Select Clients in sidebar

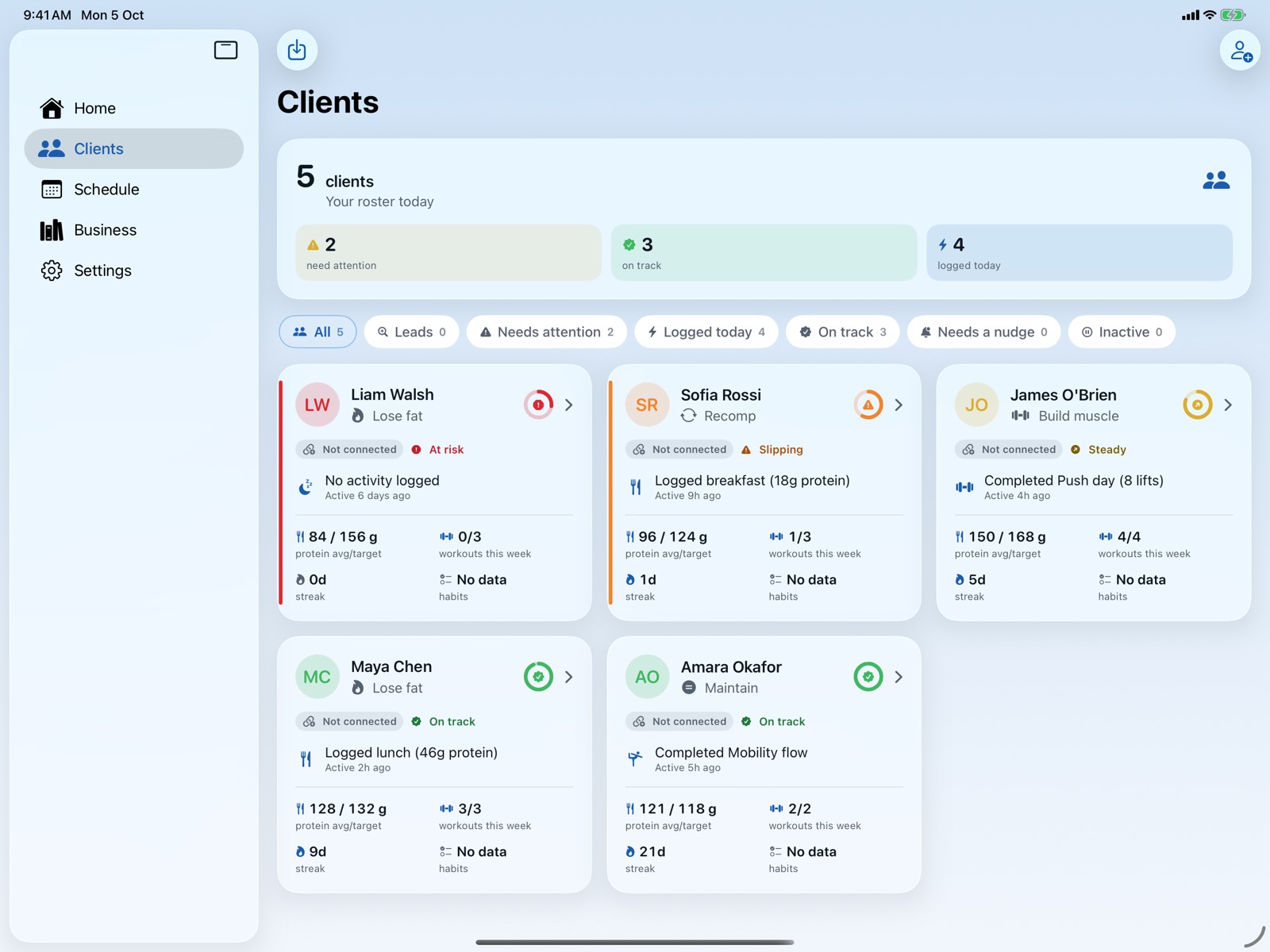133,148
